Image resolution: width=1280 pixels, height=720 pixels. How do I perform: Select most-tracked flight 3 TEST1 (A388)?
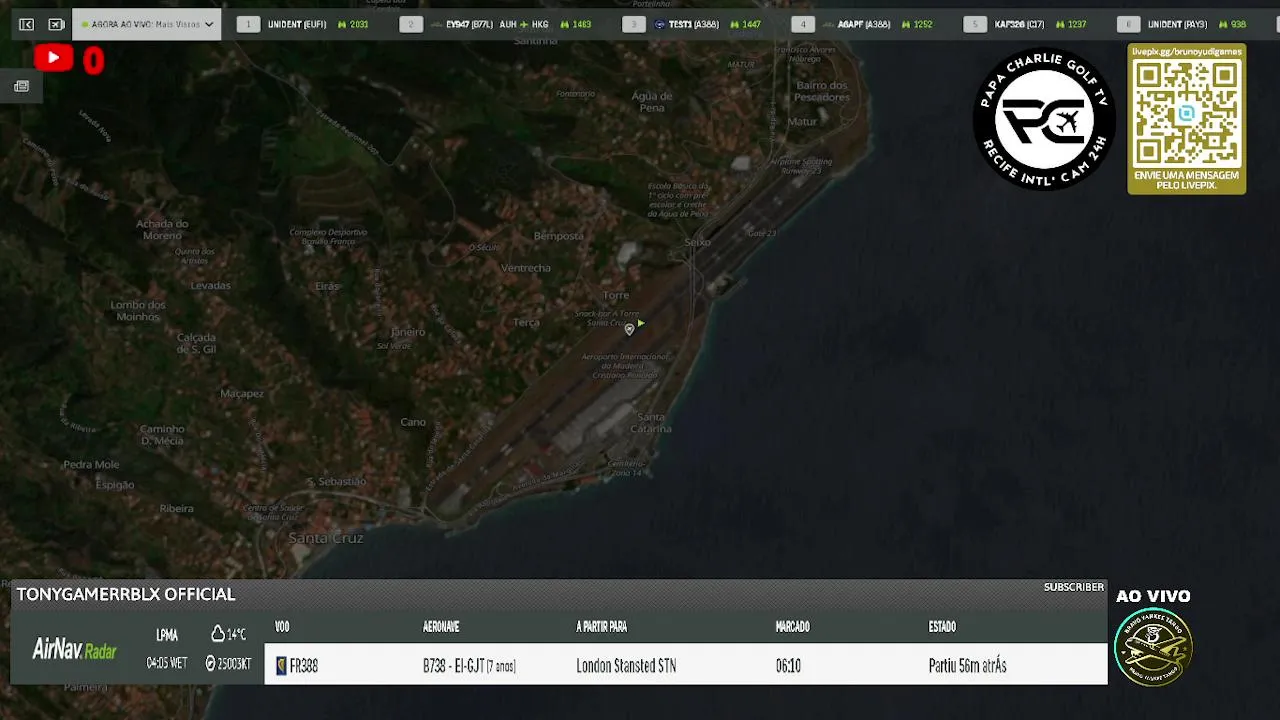coord(692,24)
